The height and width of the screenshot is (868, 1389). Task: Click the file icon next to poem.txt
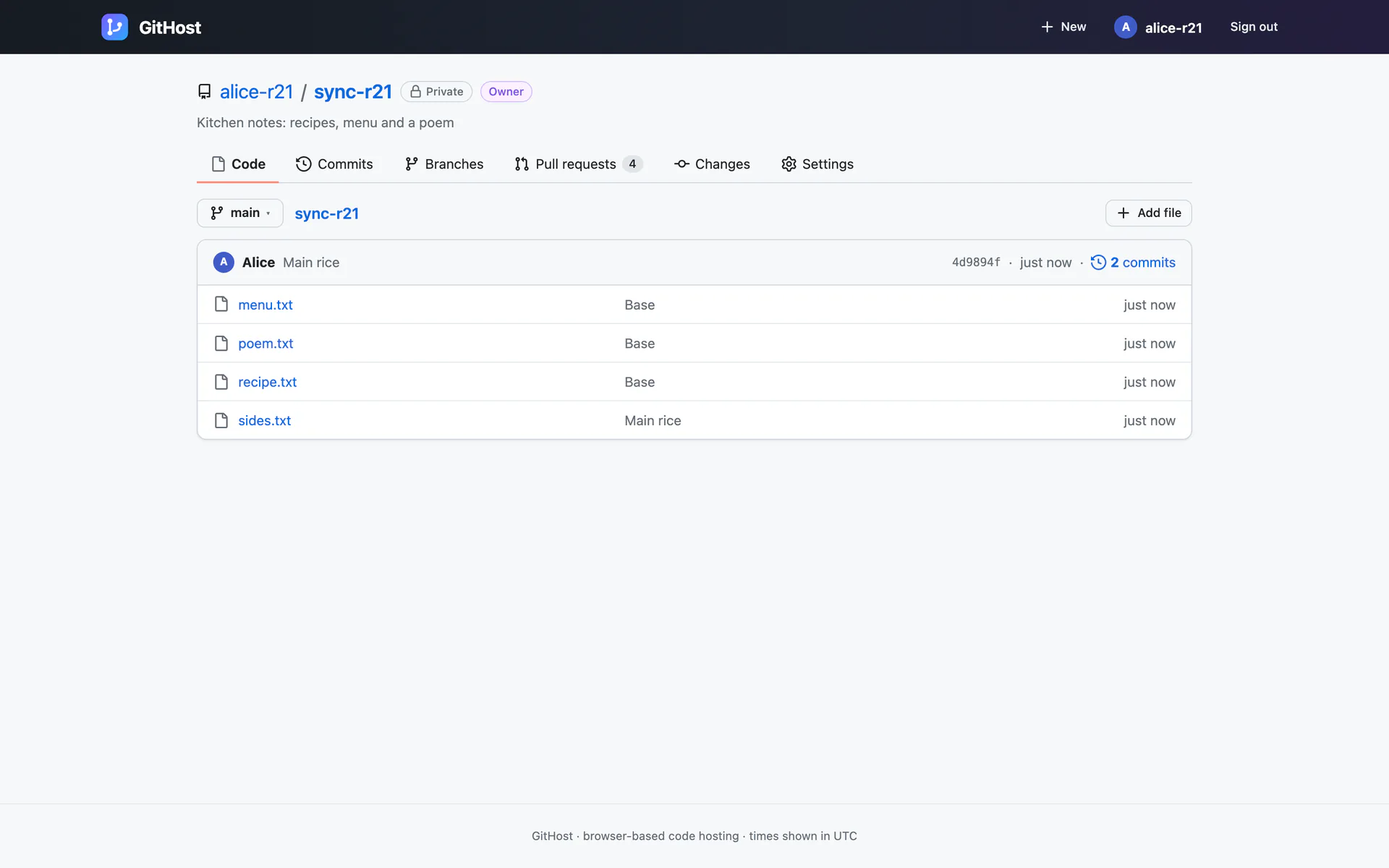coord(221,343)
